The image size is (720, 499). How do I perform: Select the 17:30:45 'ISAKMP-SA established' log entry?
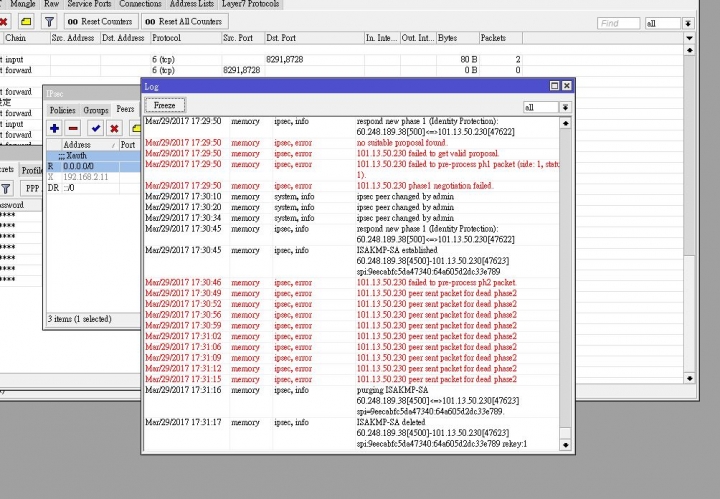(x=352, y=261)
